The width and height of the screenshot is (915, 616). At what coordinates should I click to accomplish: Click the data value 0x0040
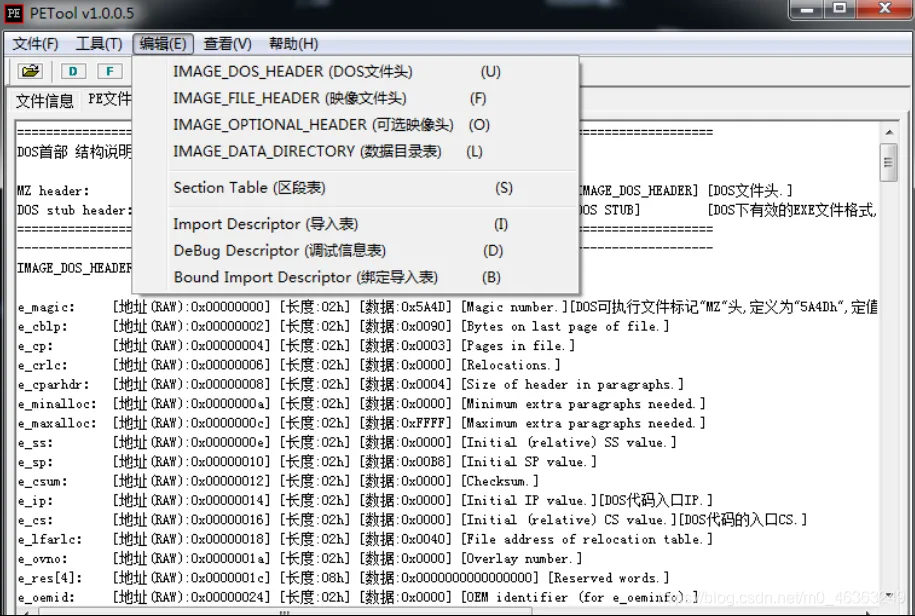(424, 539)
